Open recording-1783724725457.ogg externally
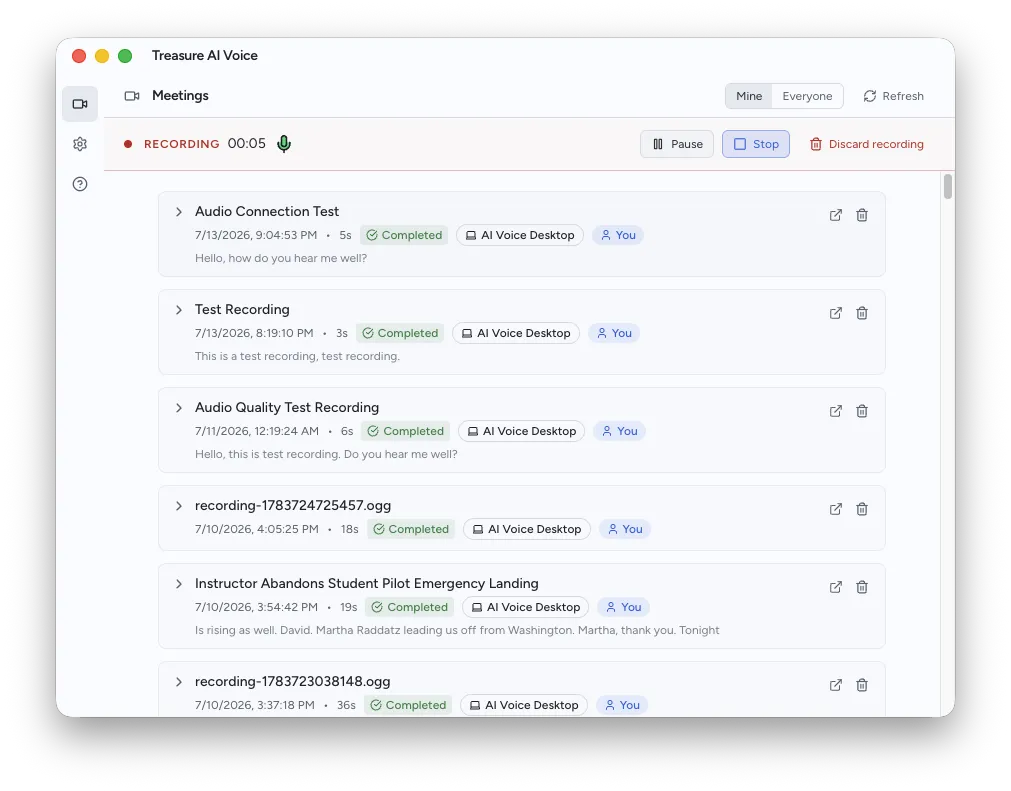 836,509
